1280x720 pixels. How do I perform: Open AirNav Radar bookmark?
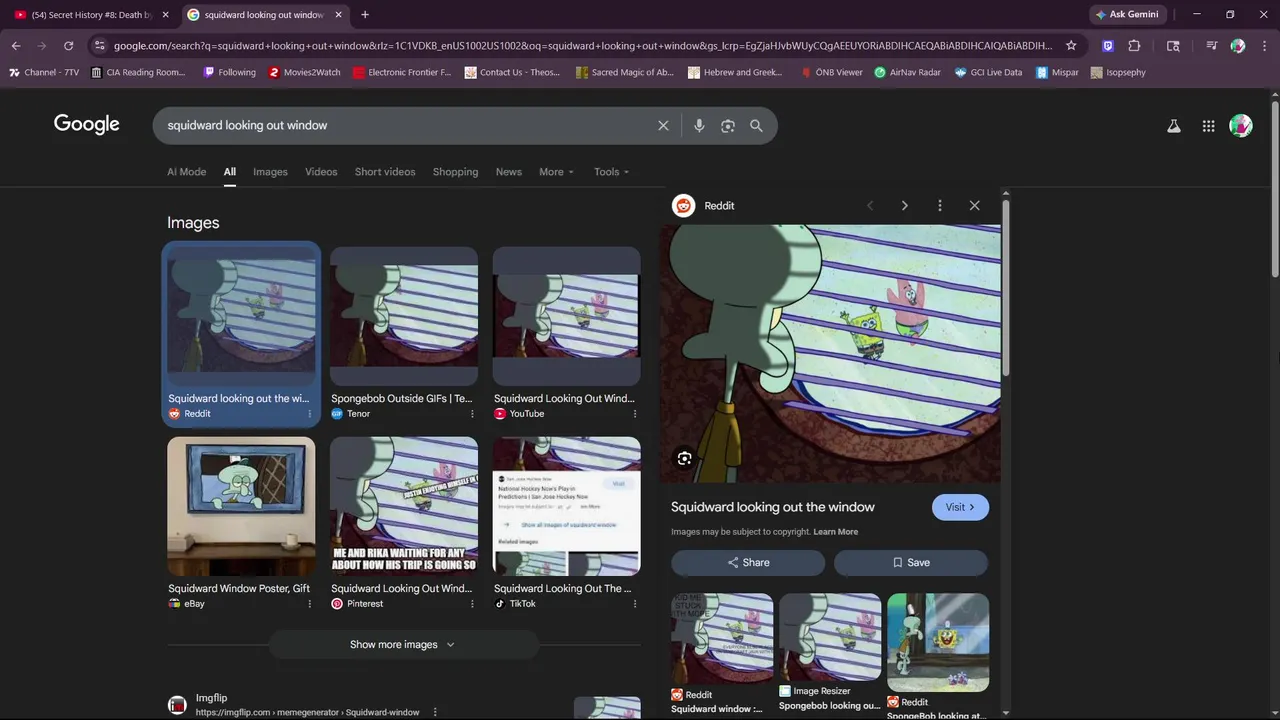[x=907, y=73]
